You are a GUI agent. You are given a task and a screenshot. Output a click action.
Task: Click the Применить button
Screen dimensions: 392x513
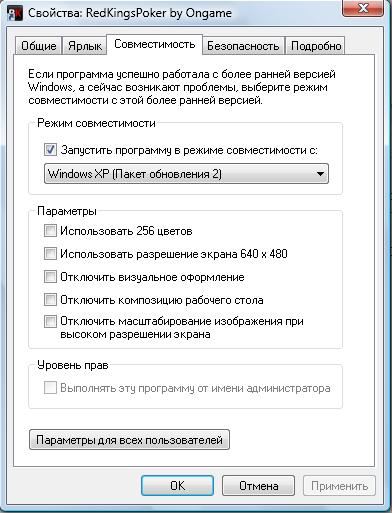pyautogui.click(x=339, y=486)
